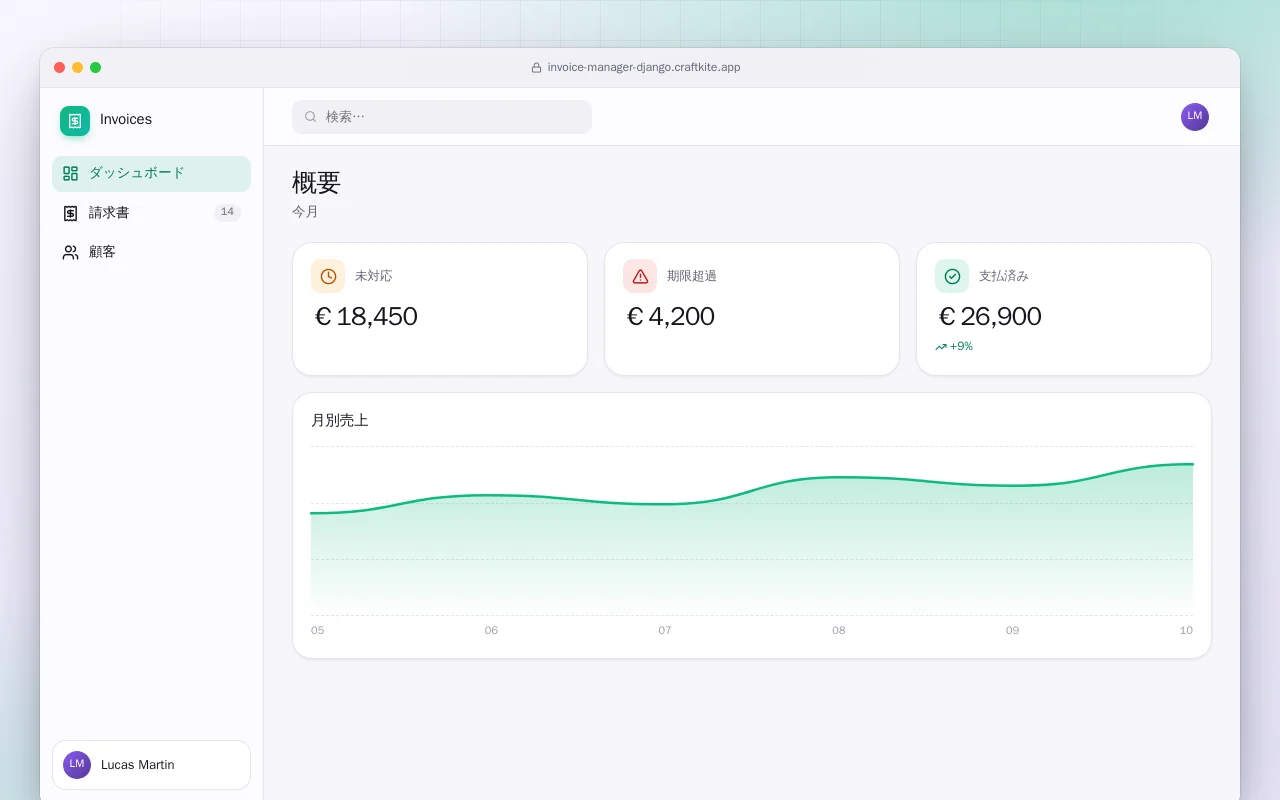Click the warning triangle icon on 期限超過 card
The width and height of the screenshot is (1280, 800).
click(x=640, y=276)
